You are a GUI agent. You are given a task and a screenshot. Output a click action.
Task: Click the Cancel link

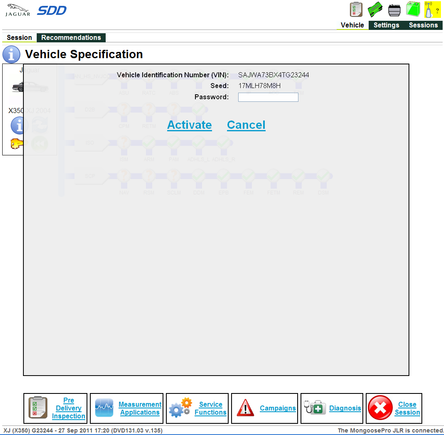point(246,125)
